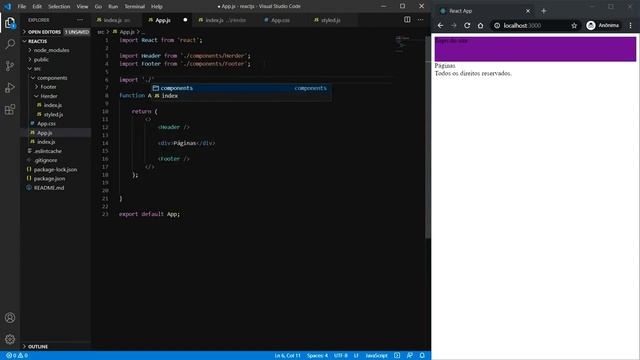Open the File menu
This screenshot has height=360, width=640.
click(x=22, y=7)
